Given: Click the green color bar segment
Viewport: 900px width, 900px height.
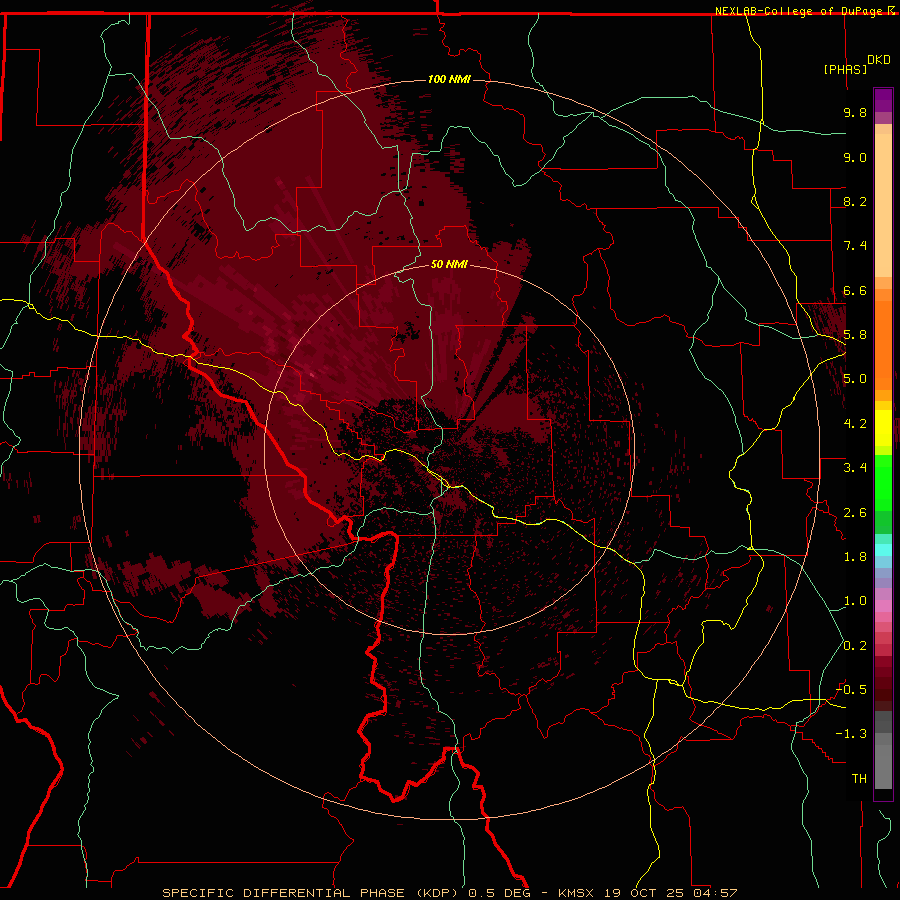Looking at the screenshot, I should pyautogui.click(x=883, y=483).
